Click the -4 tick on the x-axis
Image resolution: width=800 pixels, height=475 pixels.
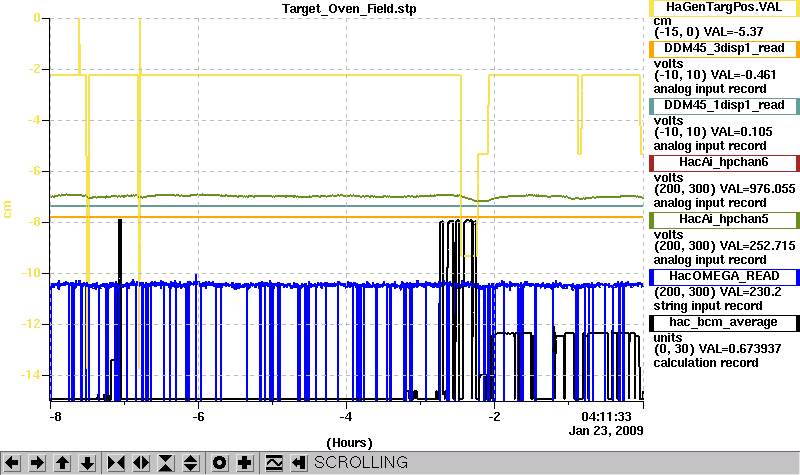(x=346, y=417)
